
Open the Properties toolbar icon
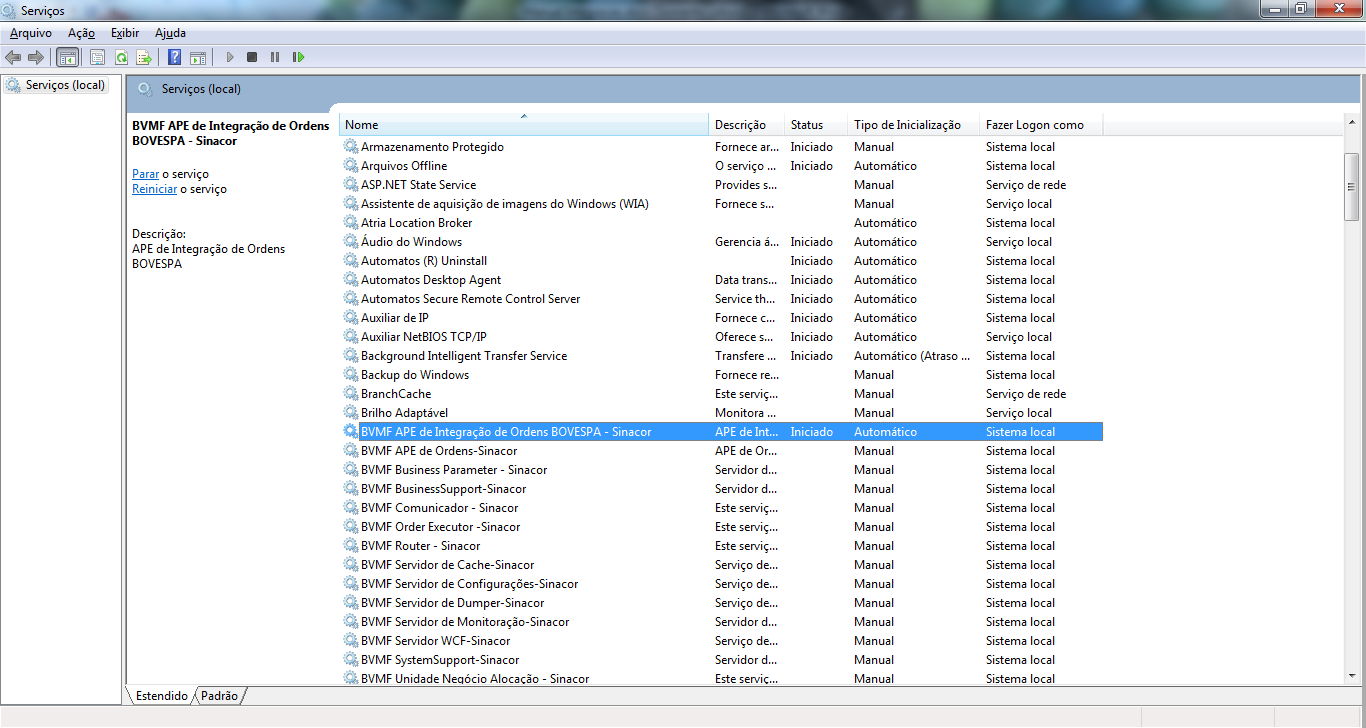point(98,57)
